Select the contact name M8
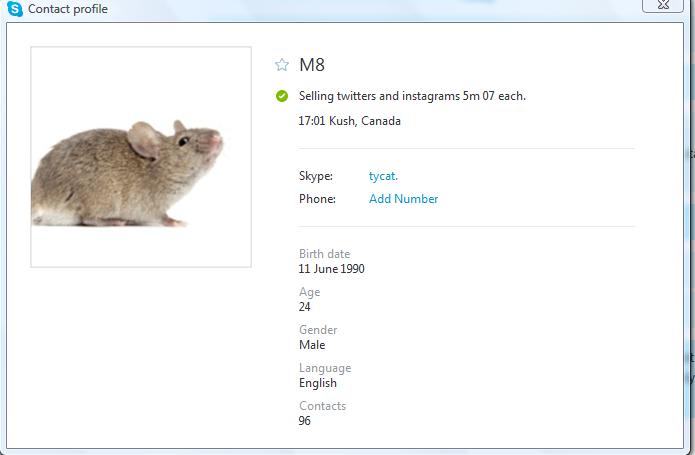 pyautogui.click(x=312, y=65)
